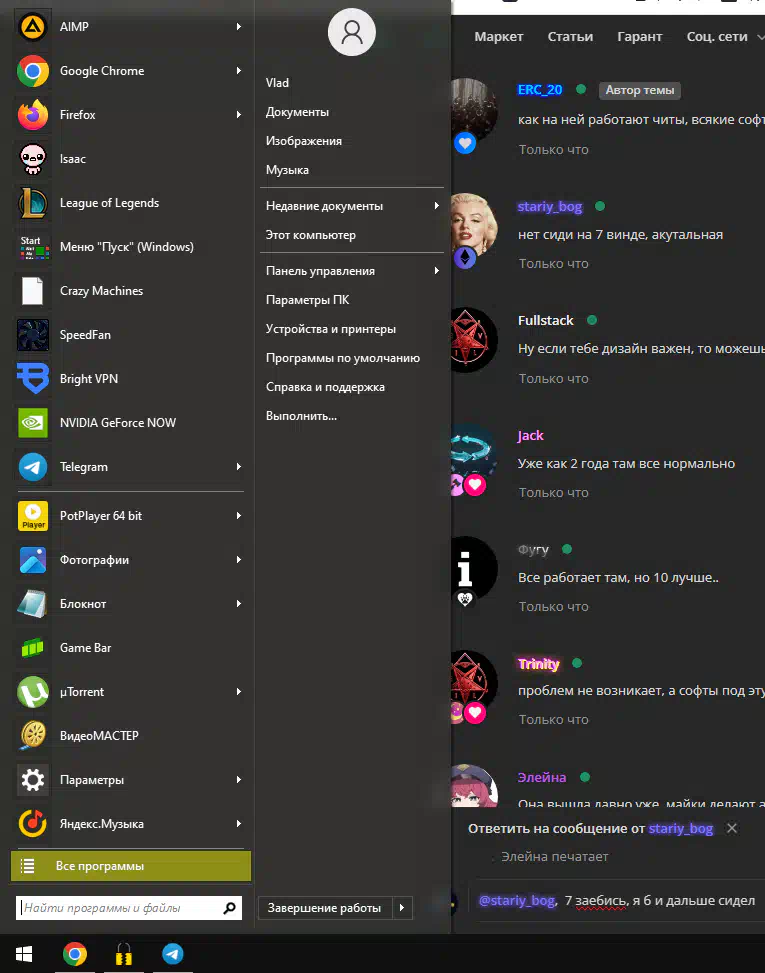This screenshot has width=765, height=973.
Task: Expand Firefox jump list arrow
Action: (x=239, y=115)
